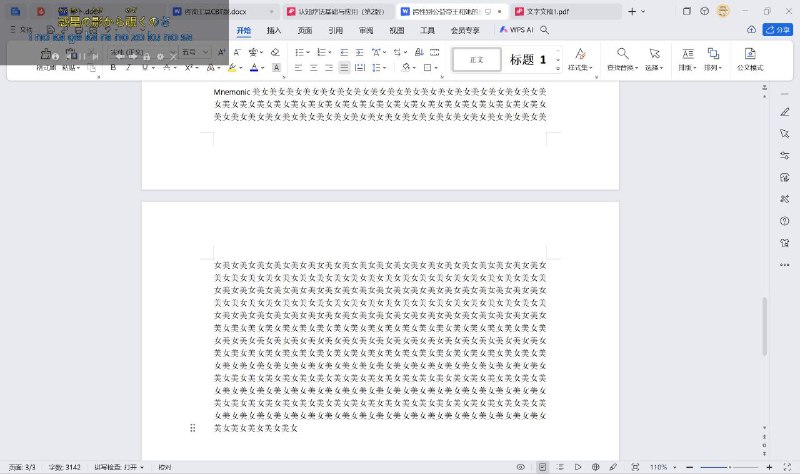Image resolution: width=800 pixels, height=474 pixels.
Task: Open the borders dropdown arrow
Action: tap(436, 67)
